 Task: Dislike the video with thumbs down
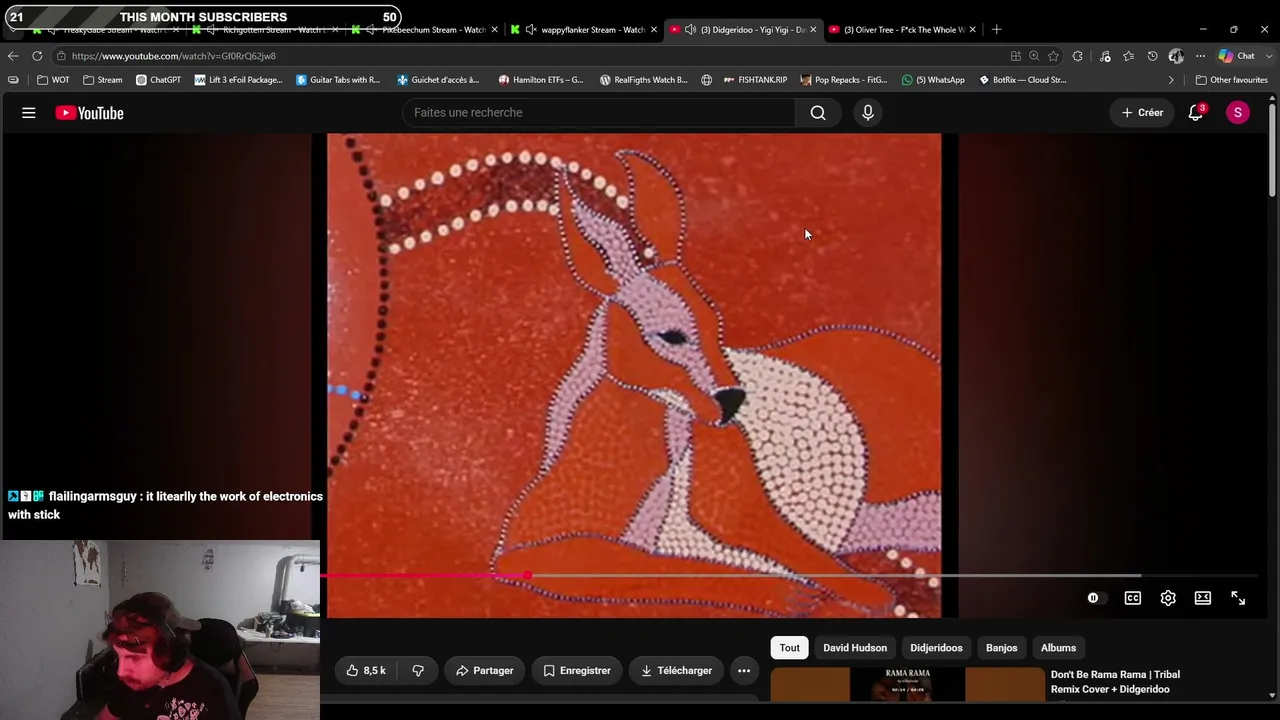tap(418, 671)
